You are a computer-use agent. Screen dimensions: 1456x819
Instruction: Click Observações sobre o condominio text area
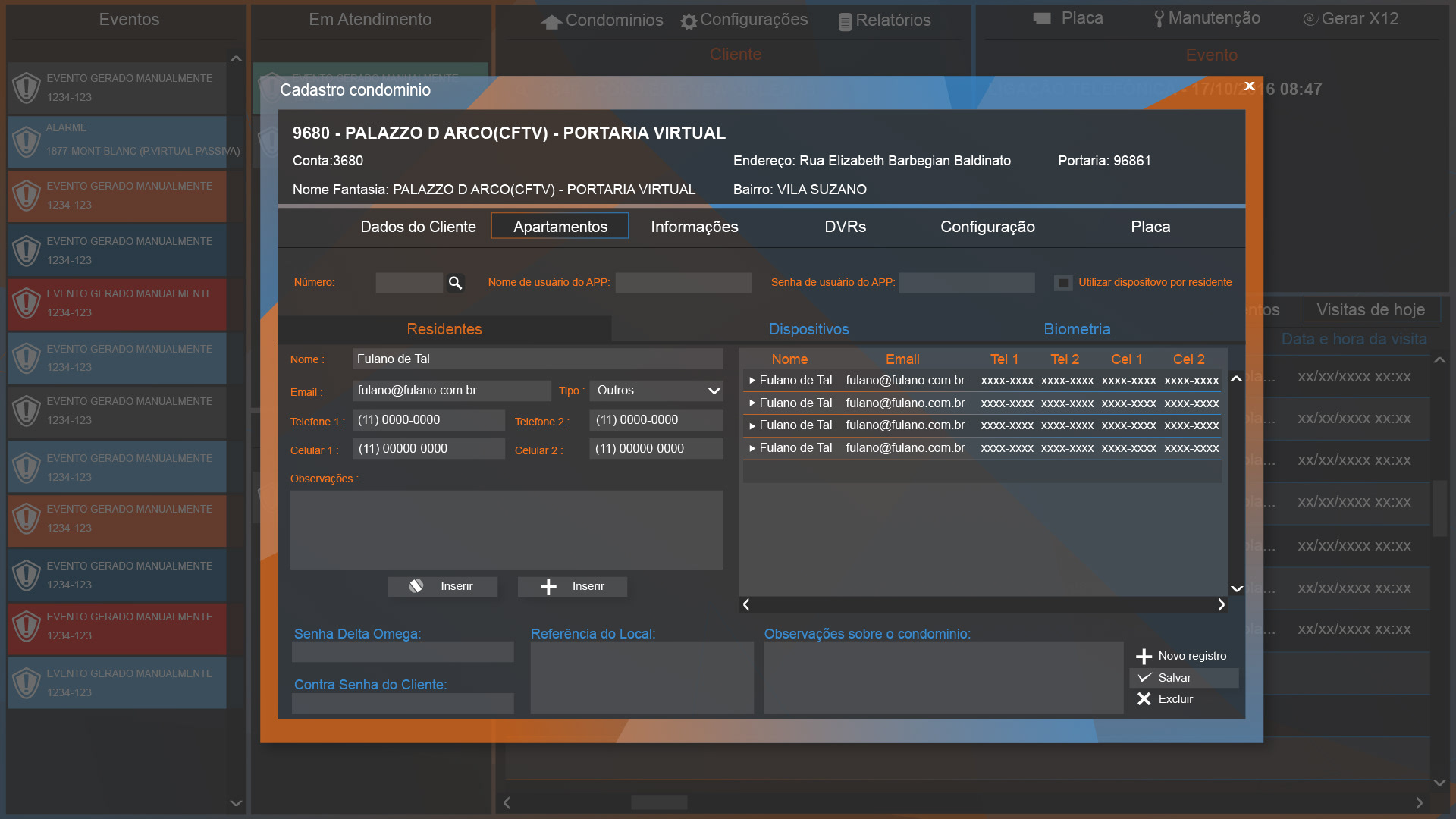click(943, 678)
